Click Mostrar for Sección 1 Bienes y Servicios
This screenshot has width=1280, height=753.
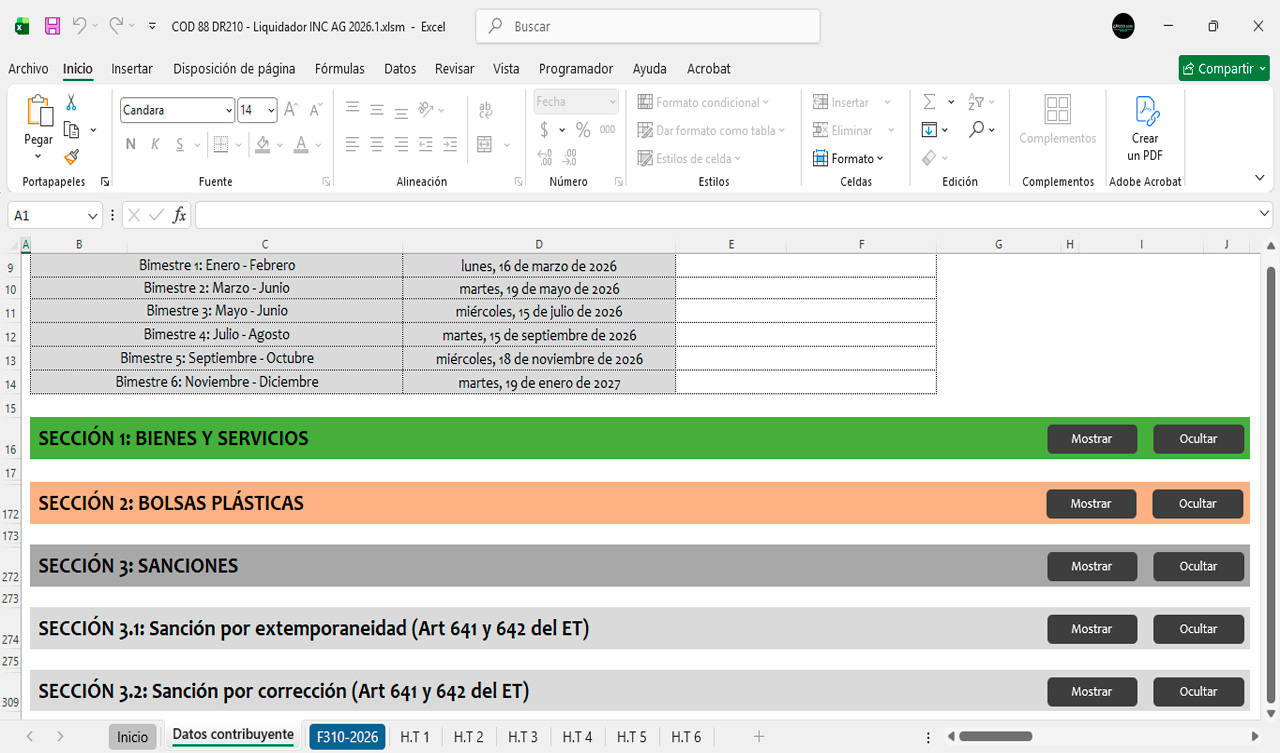point(1091,439)
